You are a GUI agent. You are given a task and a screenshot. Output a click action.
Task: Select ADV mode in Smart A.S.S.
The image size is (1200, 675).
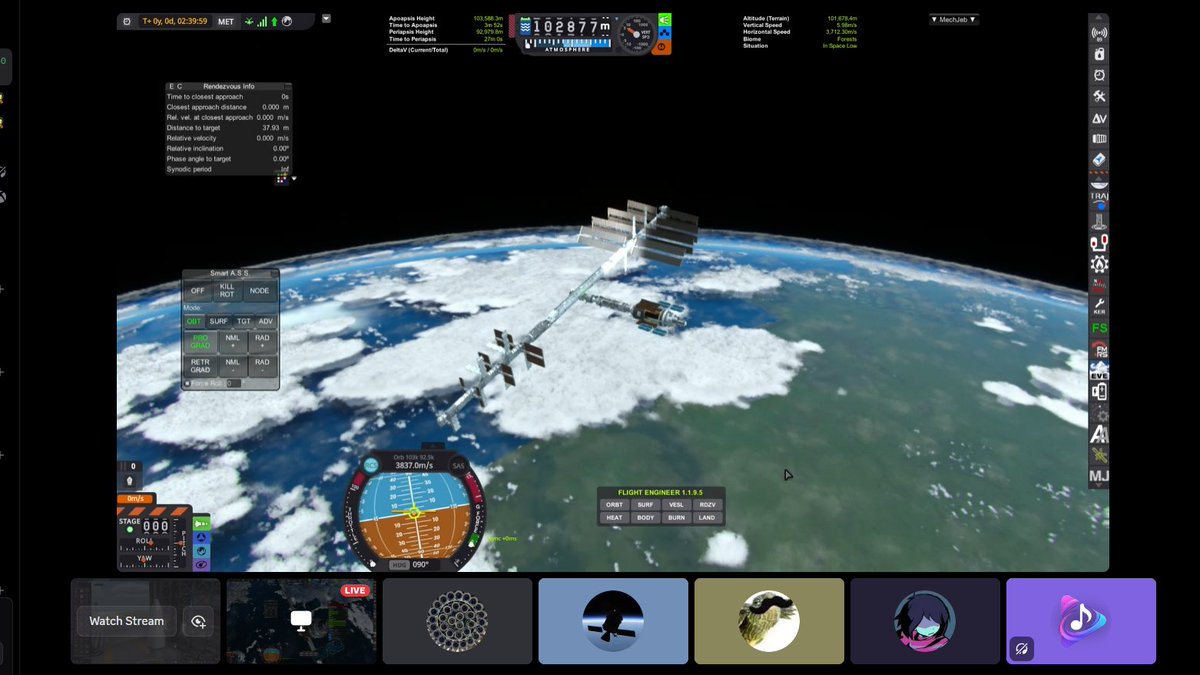pos(266,321)
